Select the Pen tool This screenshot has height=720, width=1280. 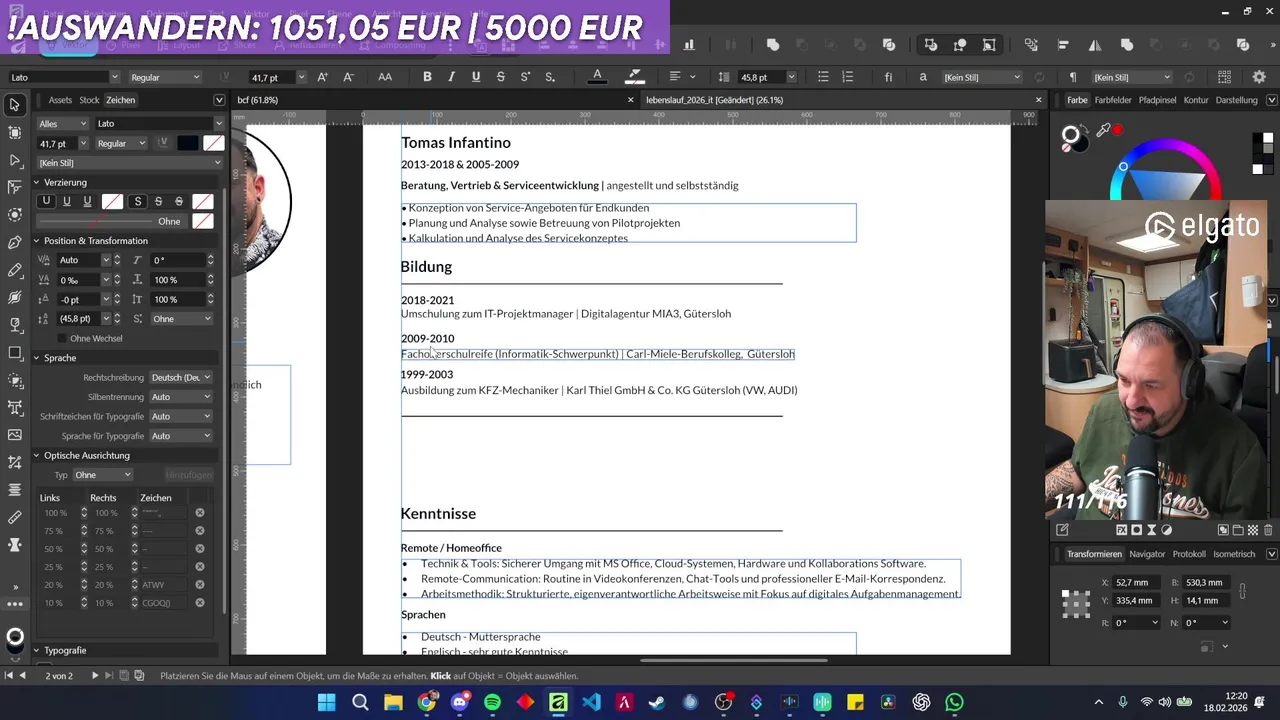[x=15, y=242]
